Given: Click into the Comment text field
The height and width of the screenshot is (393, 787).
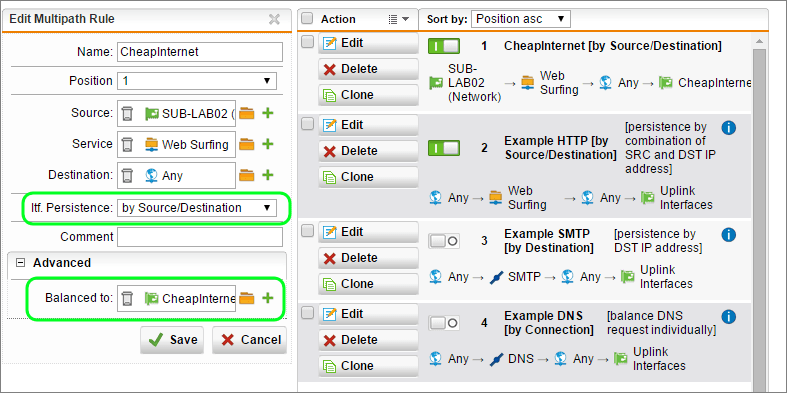Looking at the screenshot, I should (200, 237).
